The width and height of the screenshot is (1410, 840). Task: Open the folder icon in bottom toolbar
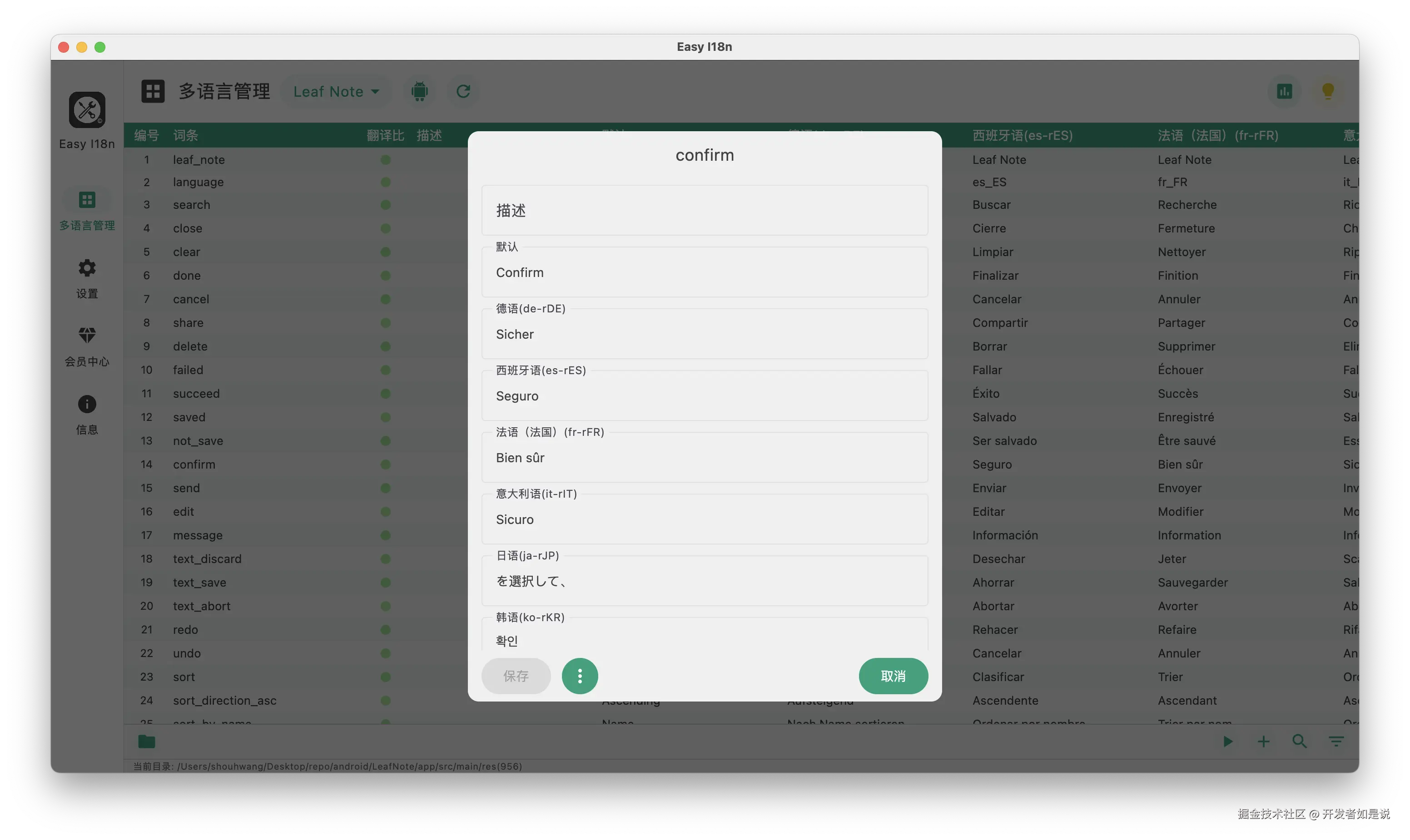(x=147, y=741)
